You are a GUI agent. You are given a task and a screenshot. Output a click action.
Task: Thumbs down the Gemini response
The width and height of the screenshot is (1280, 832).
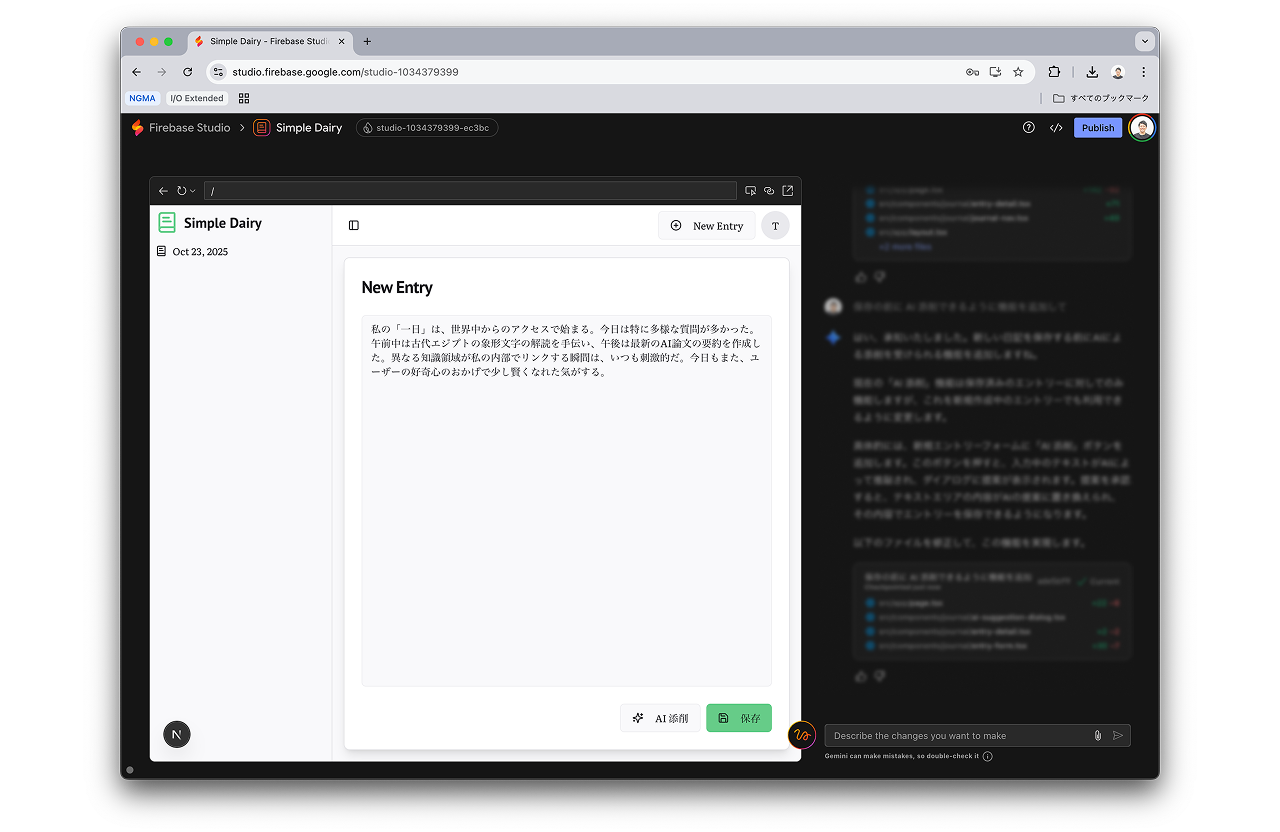pos(879,676)
